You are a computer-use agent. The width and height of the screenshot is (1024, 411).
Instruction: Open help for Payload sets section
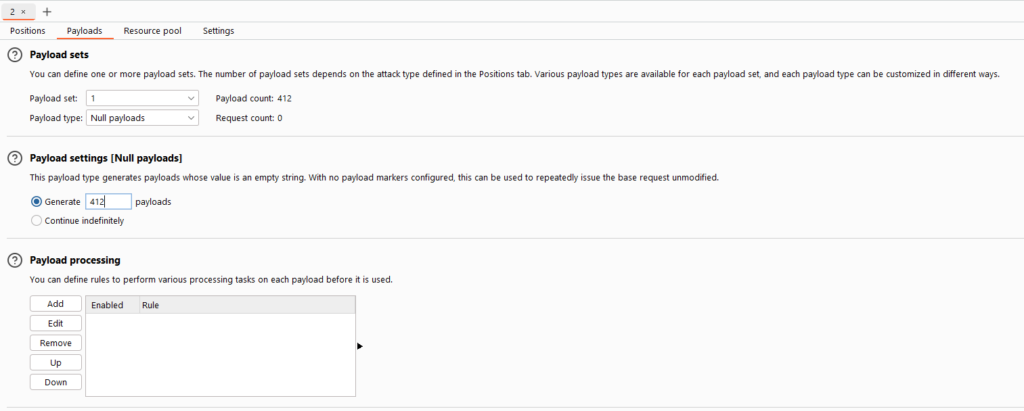click(14, 56)
